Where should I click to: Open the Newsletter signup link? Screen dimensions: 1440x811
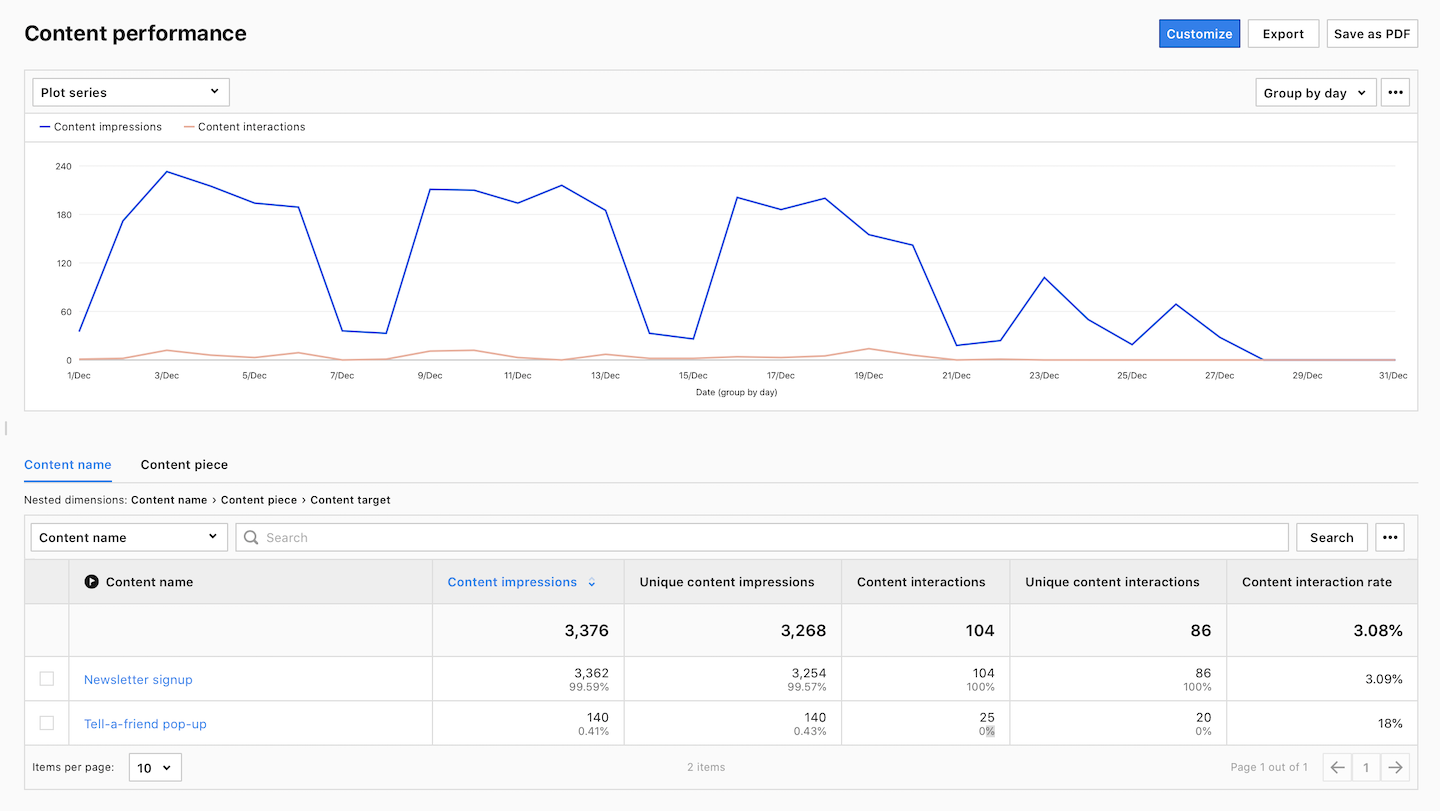pyautogui.click(x=138, y=680)
